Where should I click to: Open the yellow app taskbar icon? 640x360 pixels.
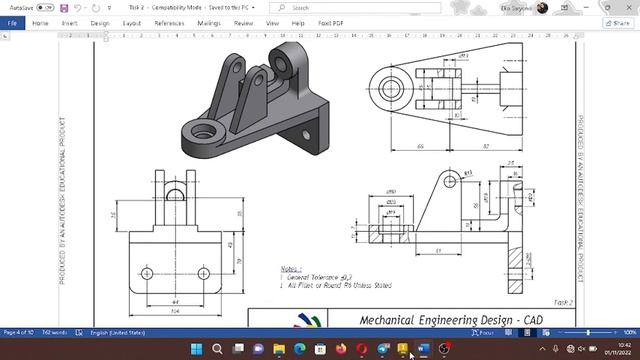click(x=403, y=348)
